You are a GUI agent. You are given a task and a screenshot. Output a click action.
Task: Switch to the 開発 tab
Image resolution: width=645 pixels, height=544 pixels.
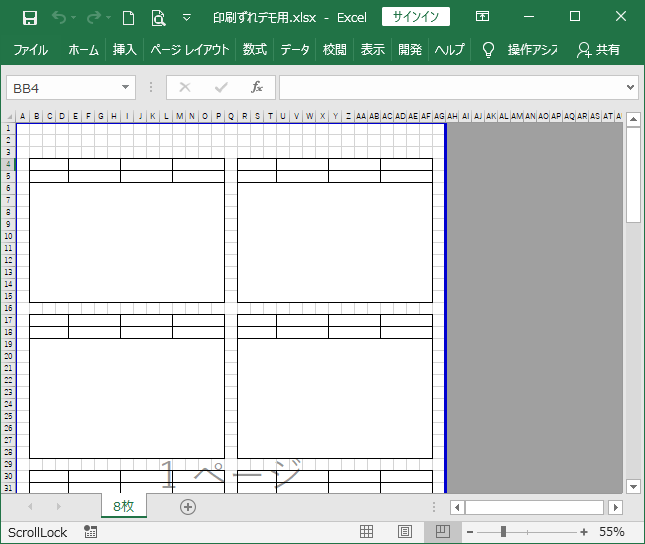(x=410, y=50)
